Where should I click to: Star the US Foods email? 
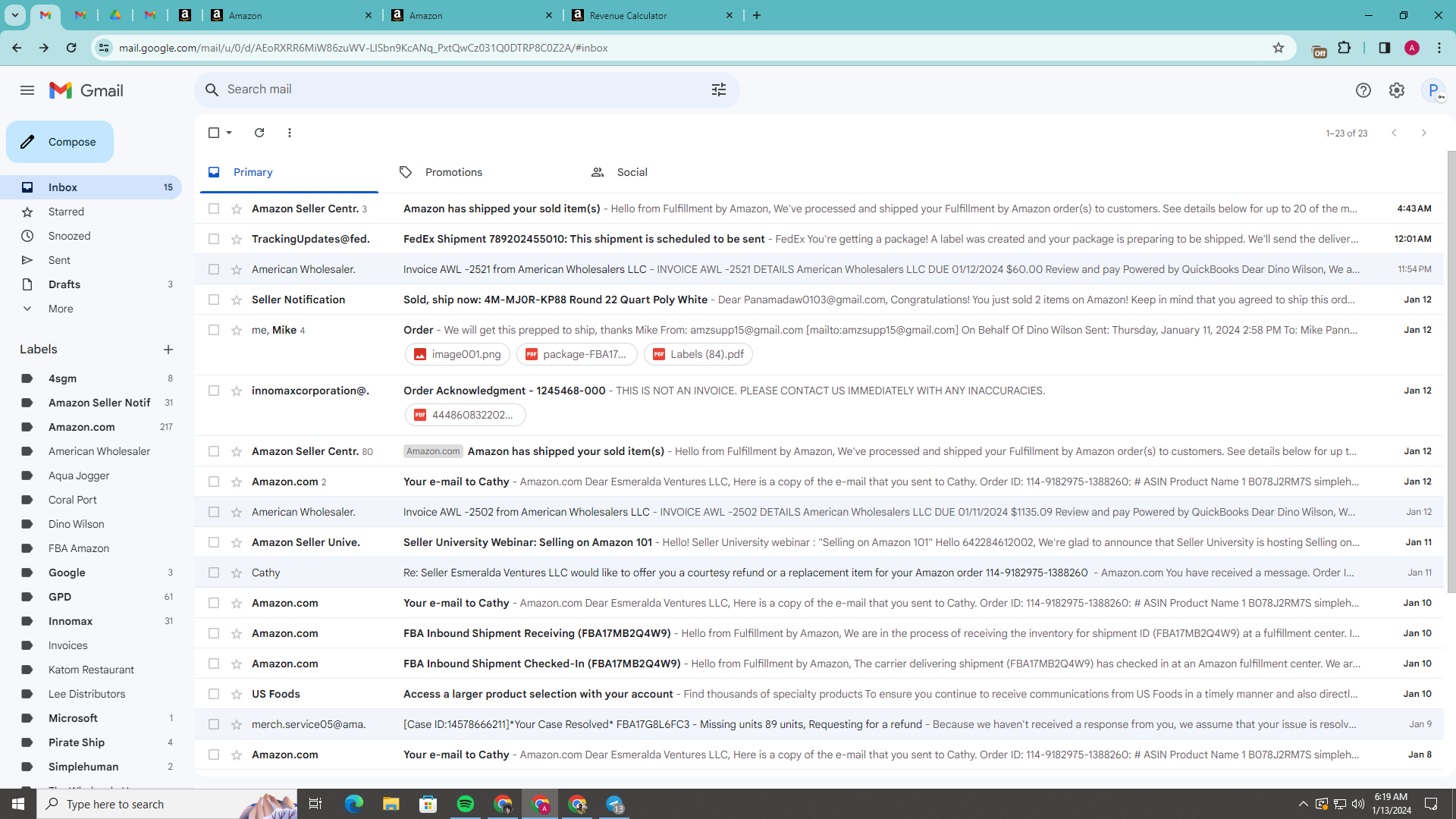click(237, 694)
